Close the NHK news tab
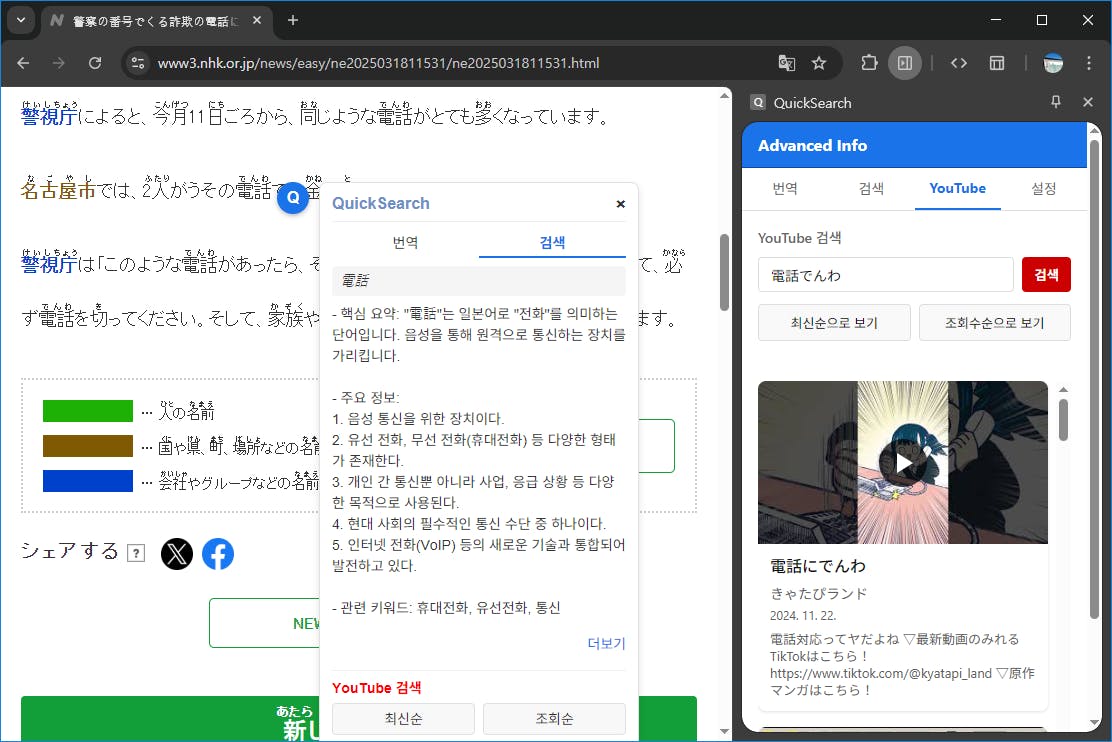This screenshot has height=742, width=1112. click(x=257, y=21)
